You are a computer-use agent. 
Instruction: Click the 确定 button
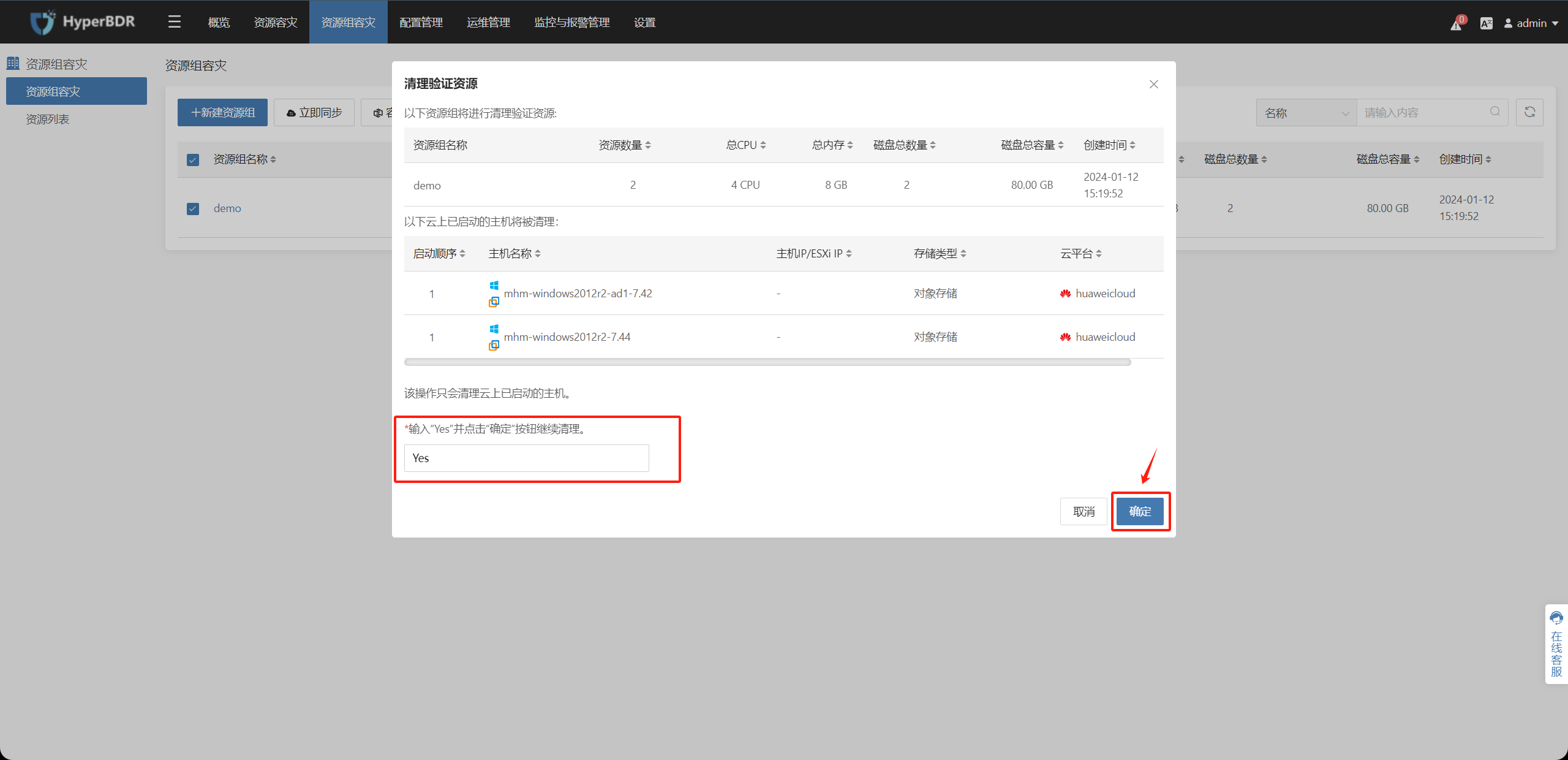pyautogui.click(x=1140, y=511)
